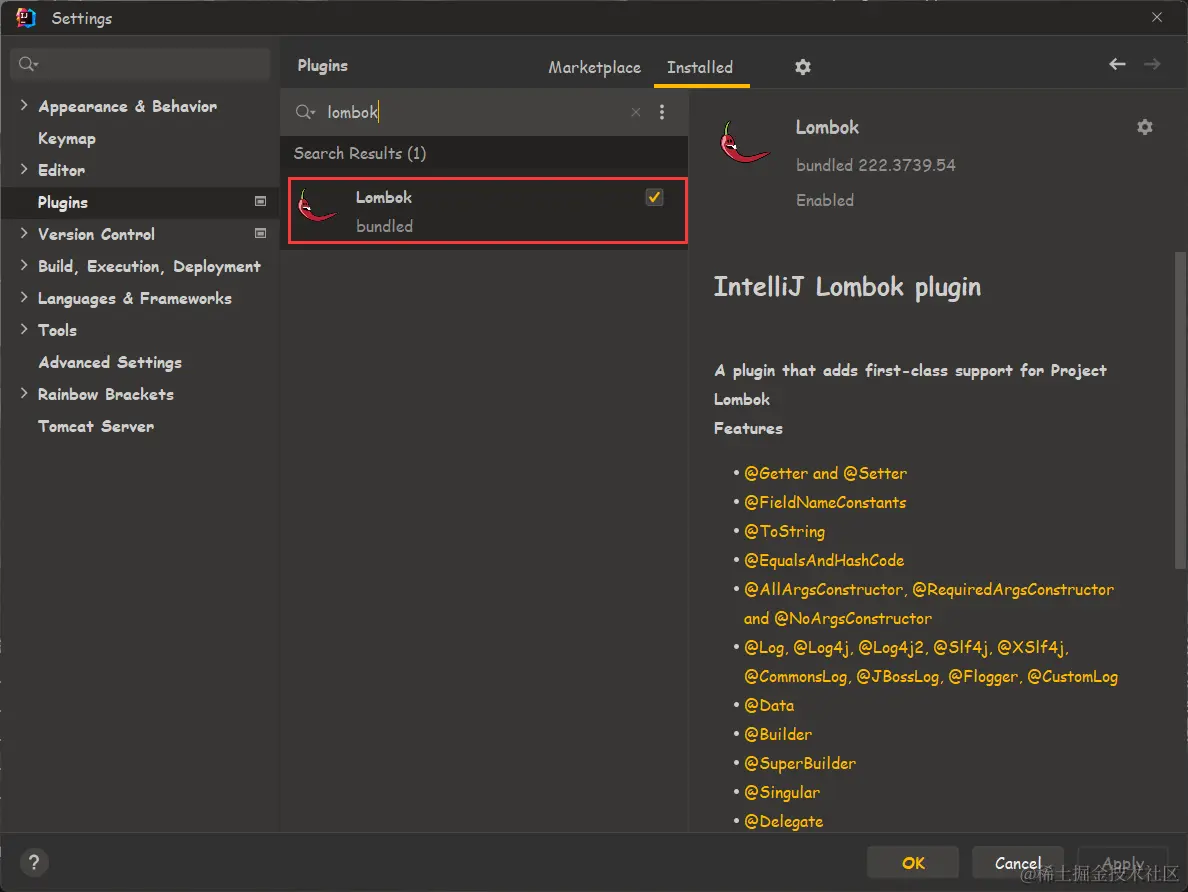Open the help question mark button
Image resolution: width=1188 pixels, height=892 pixels.
click(x=33, y=862)
